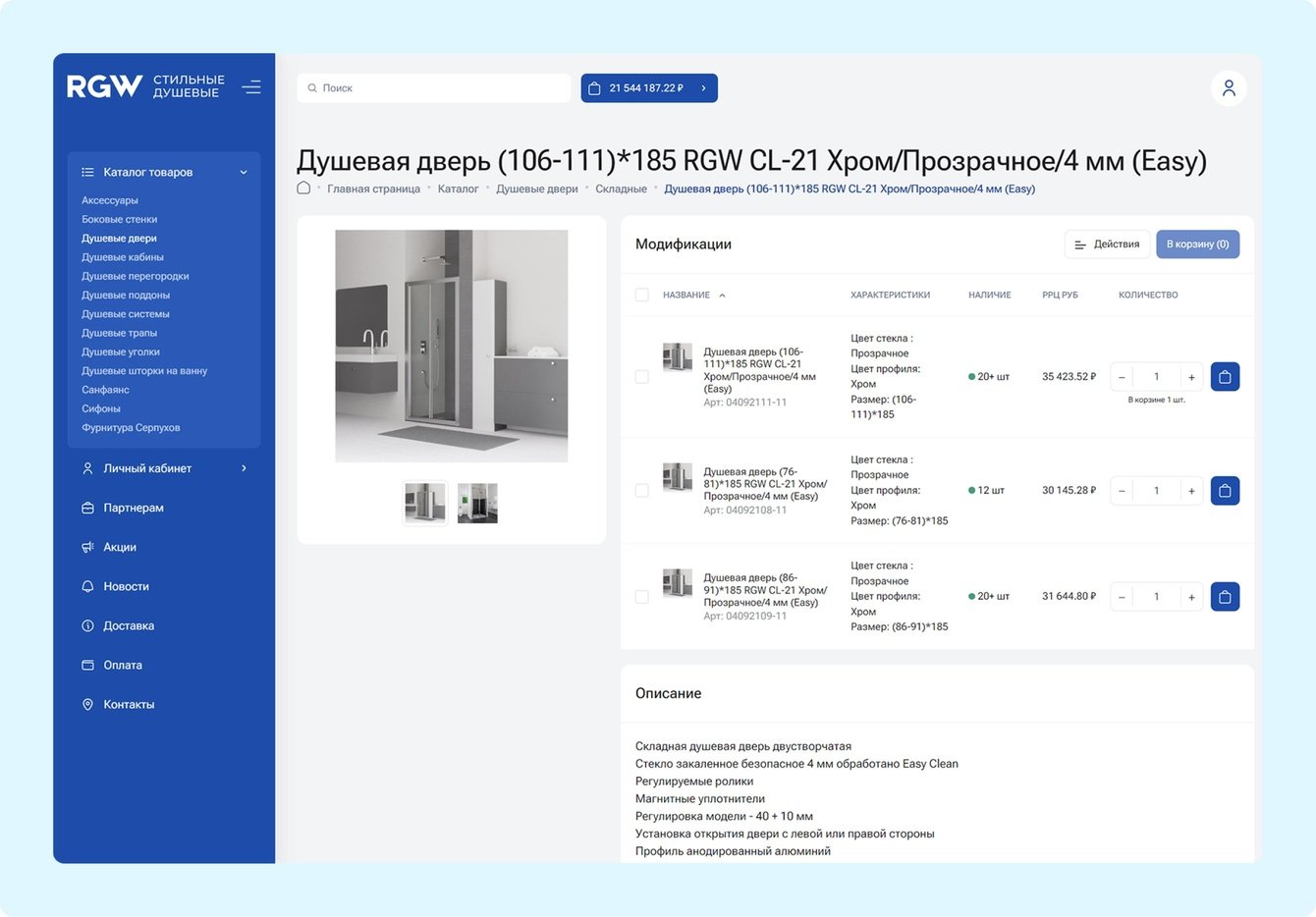Click the main shower door product image
The image size is (1316, 917).
click(x=452, y=346)
